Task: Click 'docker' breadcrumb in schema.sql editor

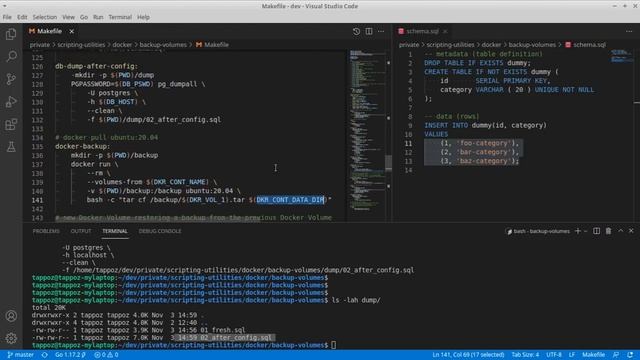Action: [x=491, y=45]
